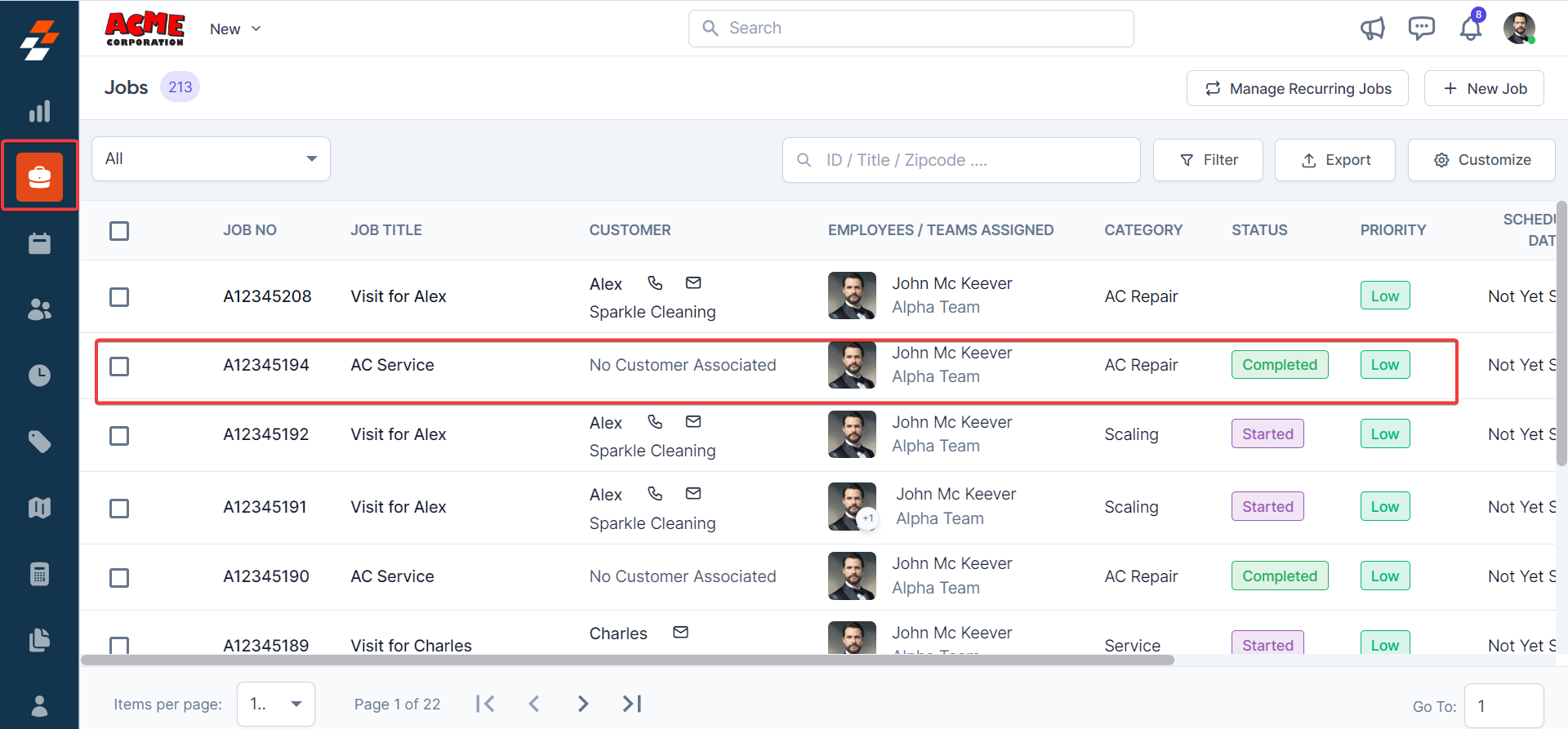Check the box for job A12345194
The height and width of the screenshot is (729, 1568).
119,366
